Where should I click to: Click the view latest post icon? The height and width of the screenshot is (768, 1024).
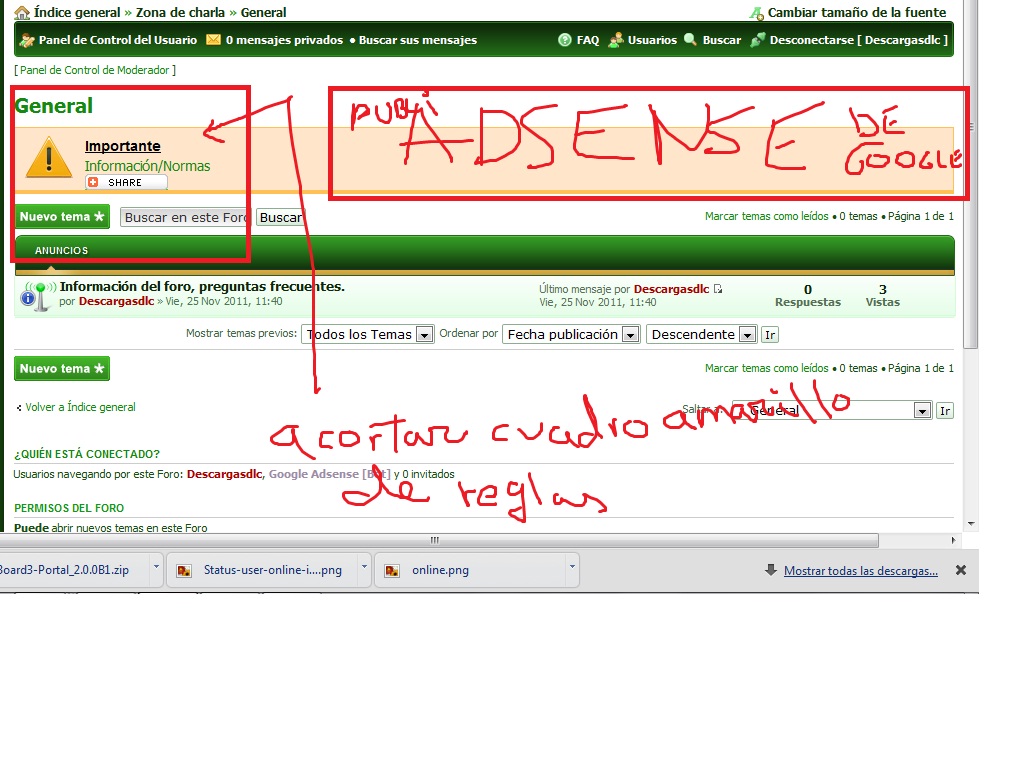point(718,289)
